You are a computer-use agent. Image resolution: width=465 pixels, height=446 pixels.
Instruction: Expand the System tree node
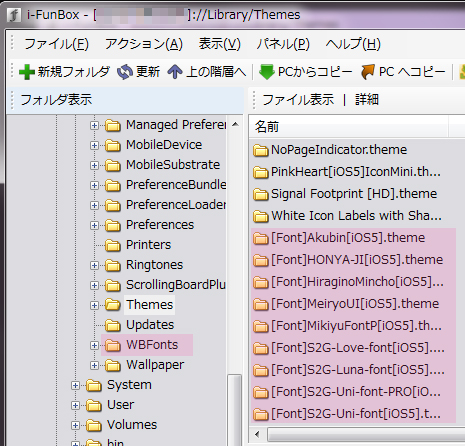(75, 385)
